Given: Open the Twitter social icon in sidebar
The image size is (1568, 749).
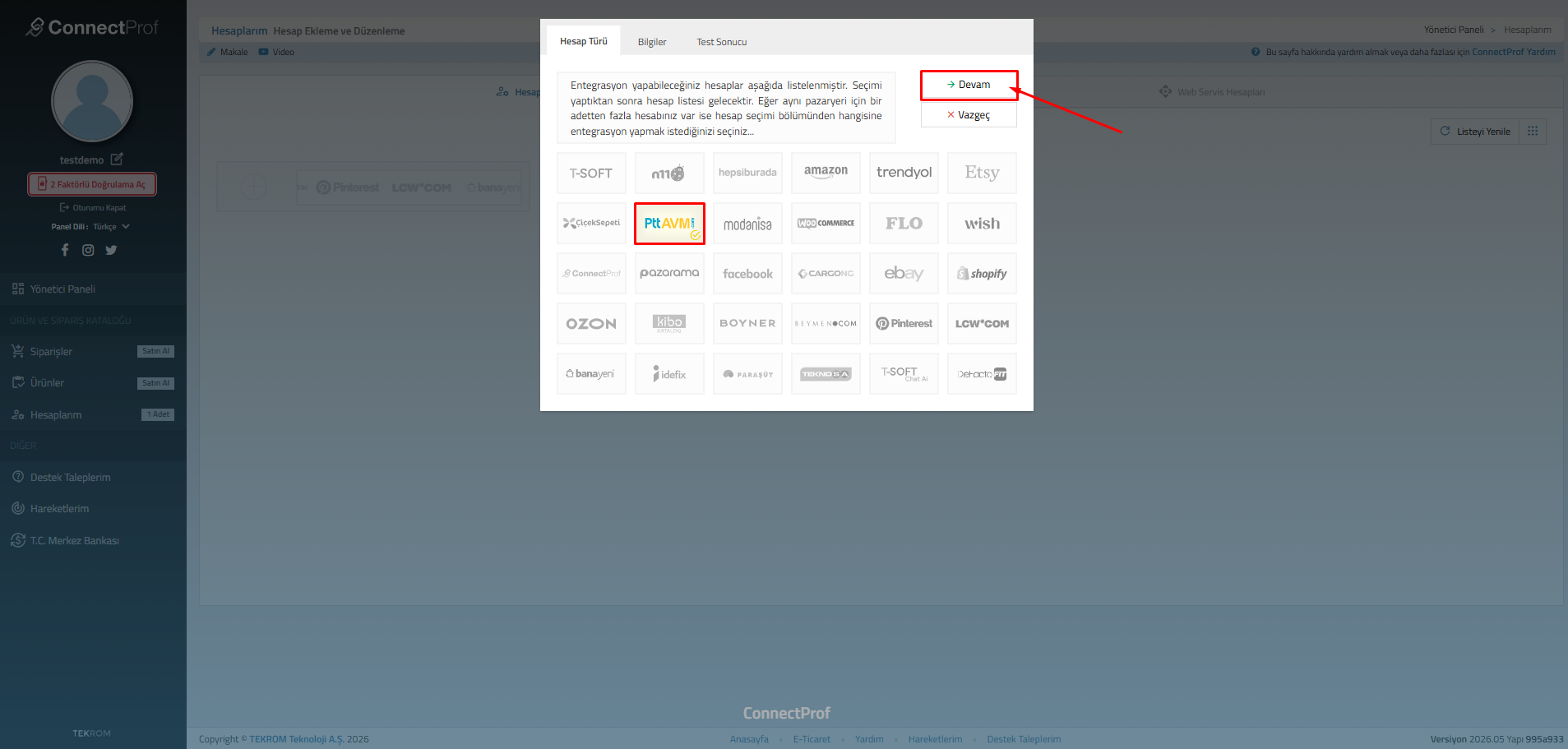Looking at the screenshot, I should tap(111, 250).
